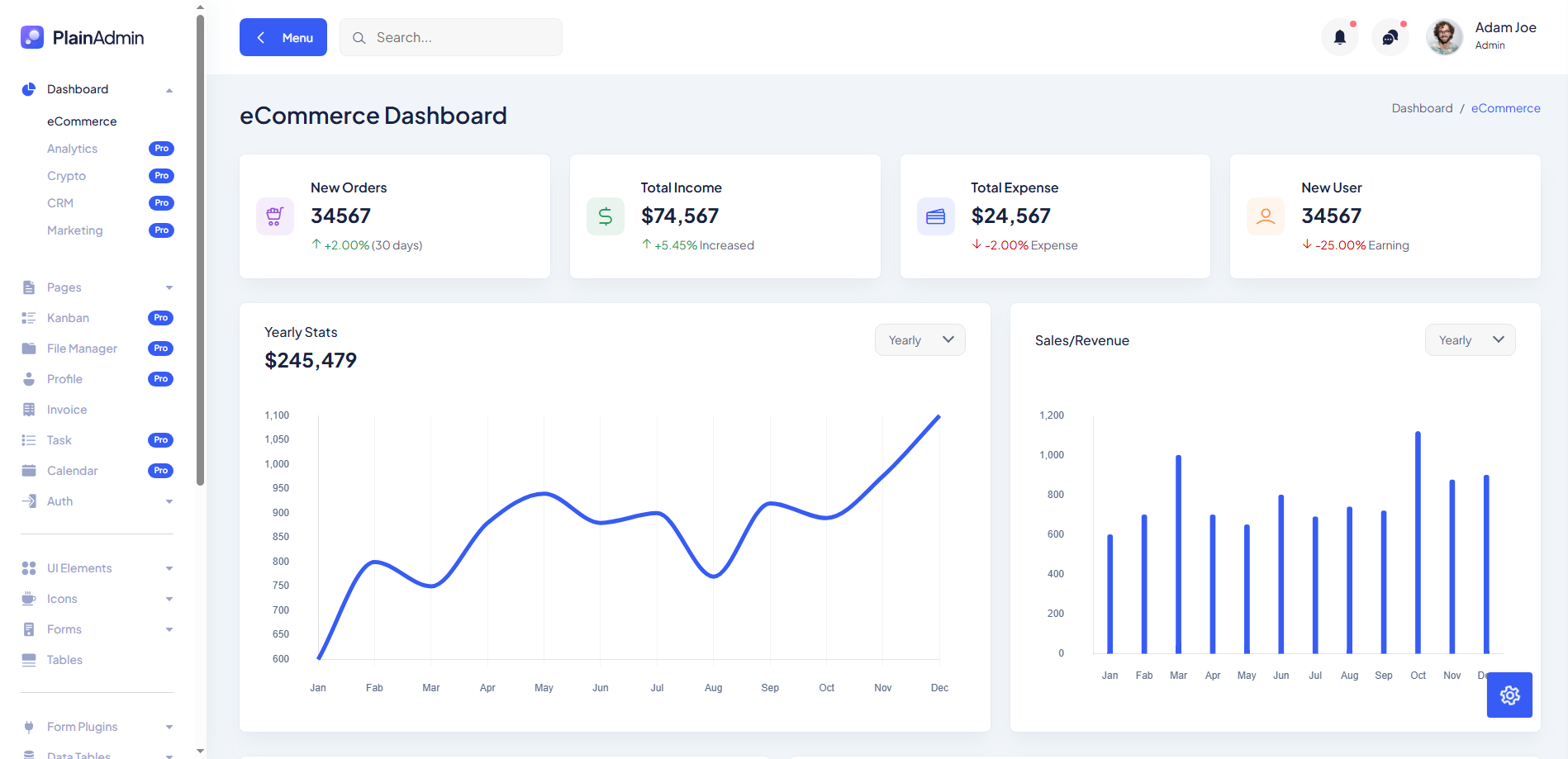Viewport: 1568px width, 759px height.
Task: Click the Adam Joe profile avatar
Action: (1444, 37)
